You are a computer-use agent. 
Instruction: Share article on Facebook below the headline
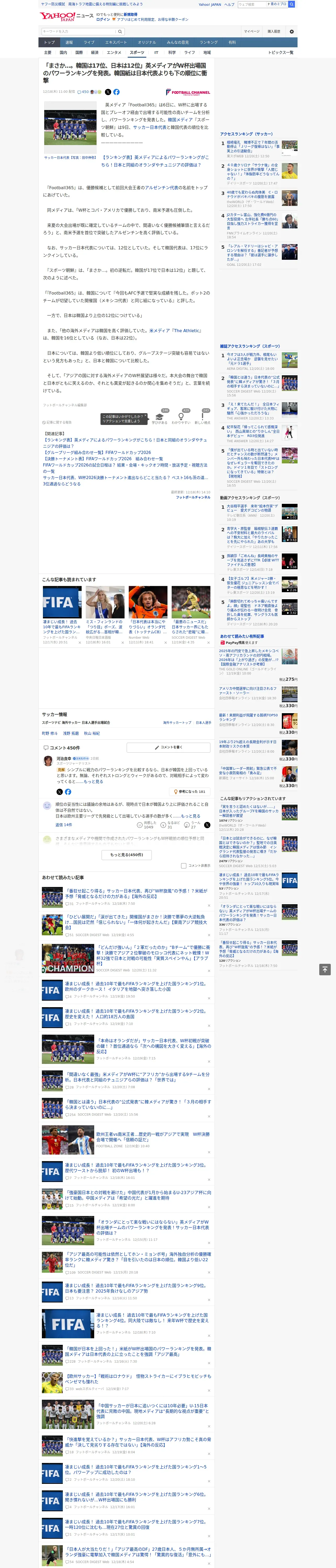pyautogui.click(x=116, y=92)
